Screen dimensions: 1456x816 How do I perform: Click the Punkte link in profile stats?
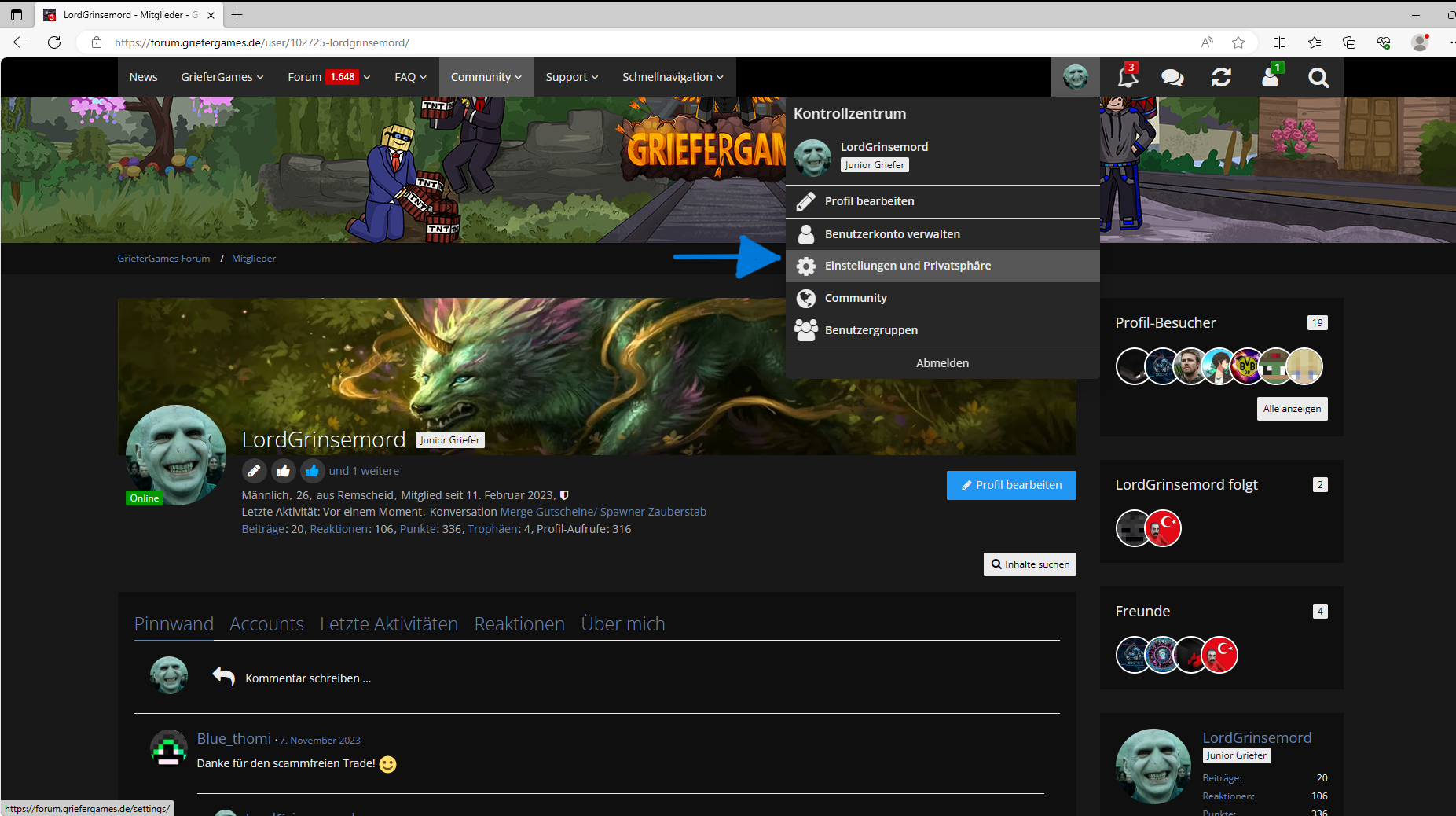pyautogui.click(x=418, y=529)
